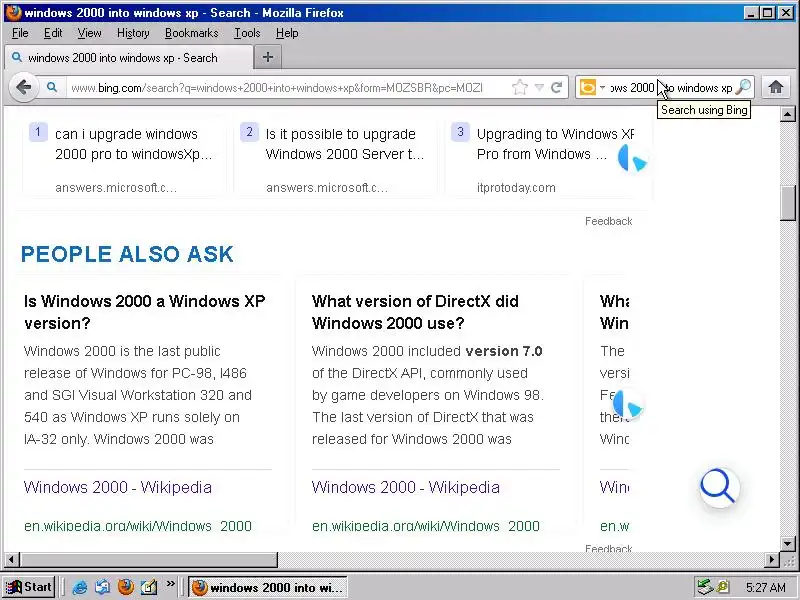Open the bookmark dropdown arrow beside the star
This screenshot has width=800, height=600.
(539, 88)
